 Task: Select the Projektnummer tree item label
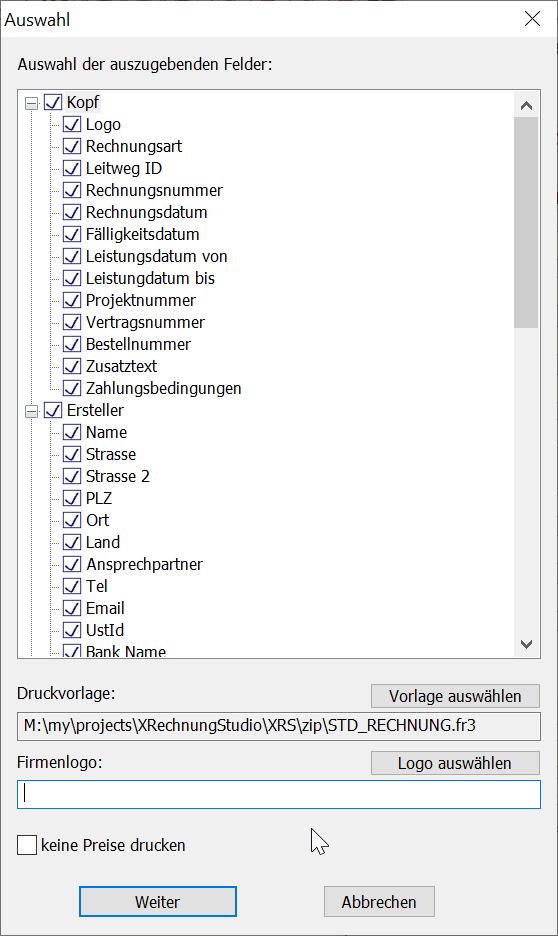[141, 300]
